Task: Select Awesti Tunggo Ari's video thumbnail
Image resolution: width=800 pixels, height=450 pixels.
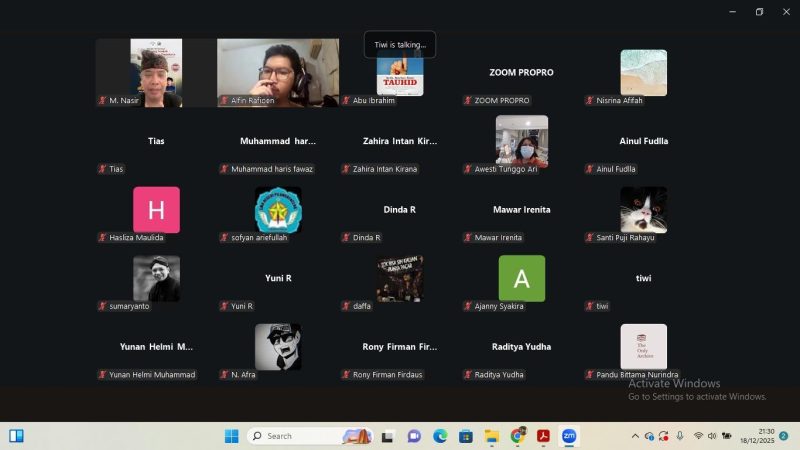Action: 521,140
